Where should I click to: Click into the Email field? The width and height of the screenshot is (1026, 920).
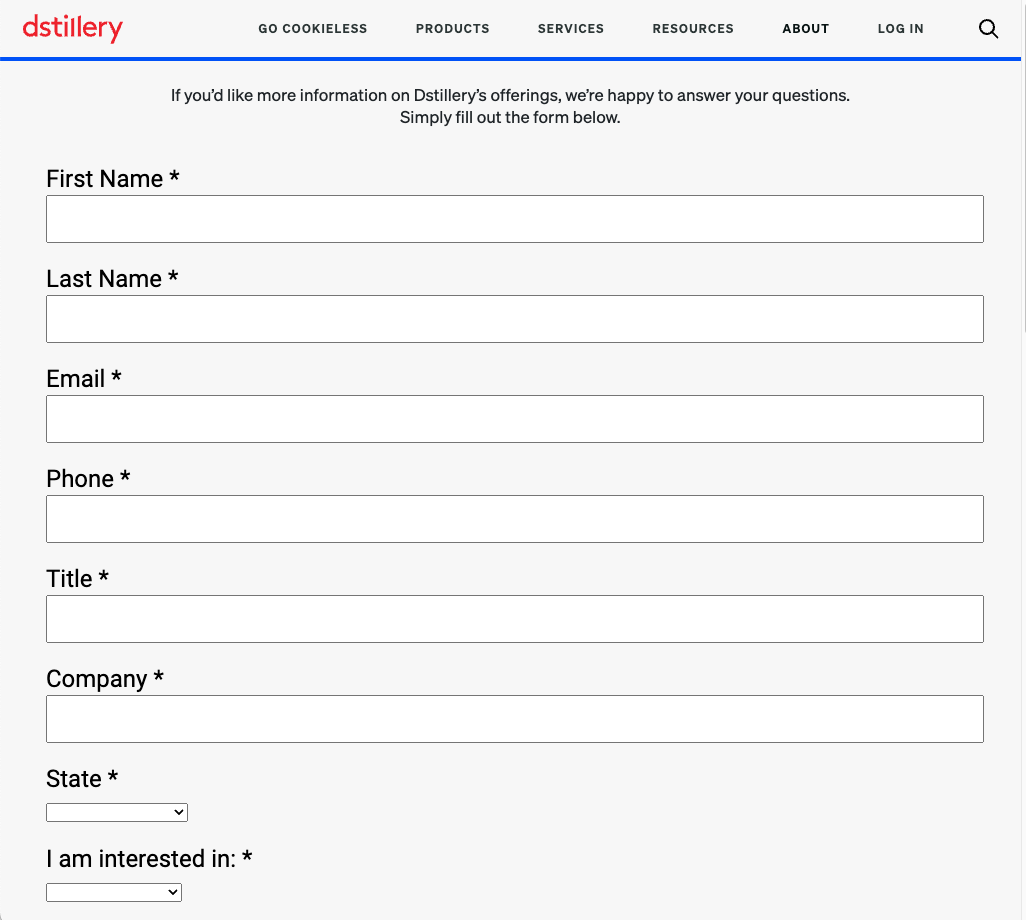pos(514,419)
